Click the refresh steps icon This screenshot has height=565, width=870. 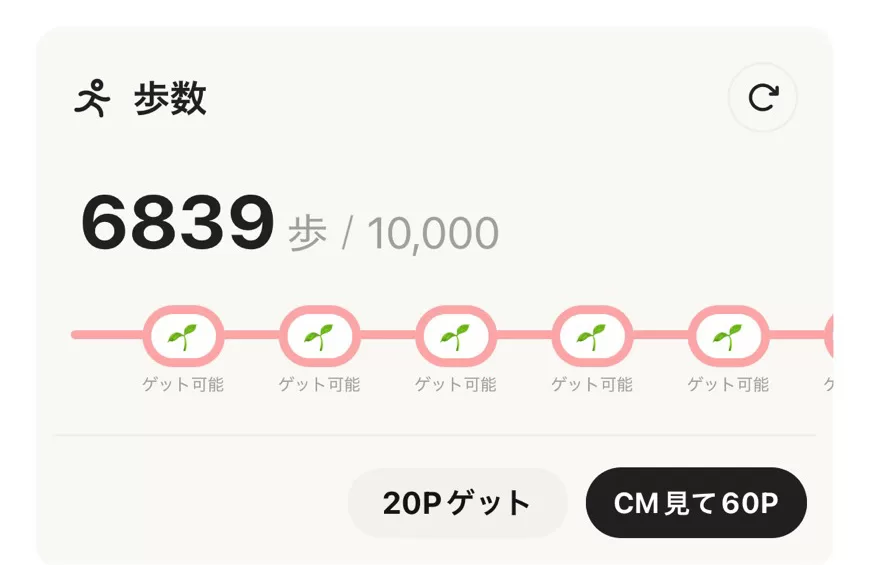coord(762,97)
